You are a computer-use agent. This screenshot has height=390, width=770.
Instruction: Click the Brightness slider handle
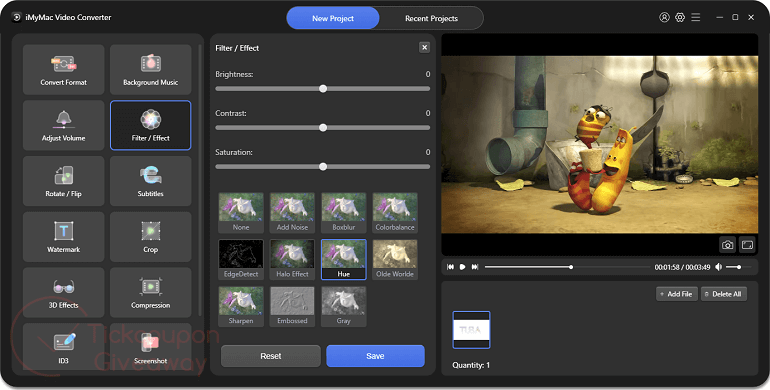[323, 88]
